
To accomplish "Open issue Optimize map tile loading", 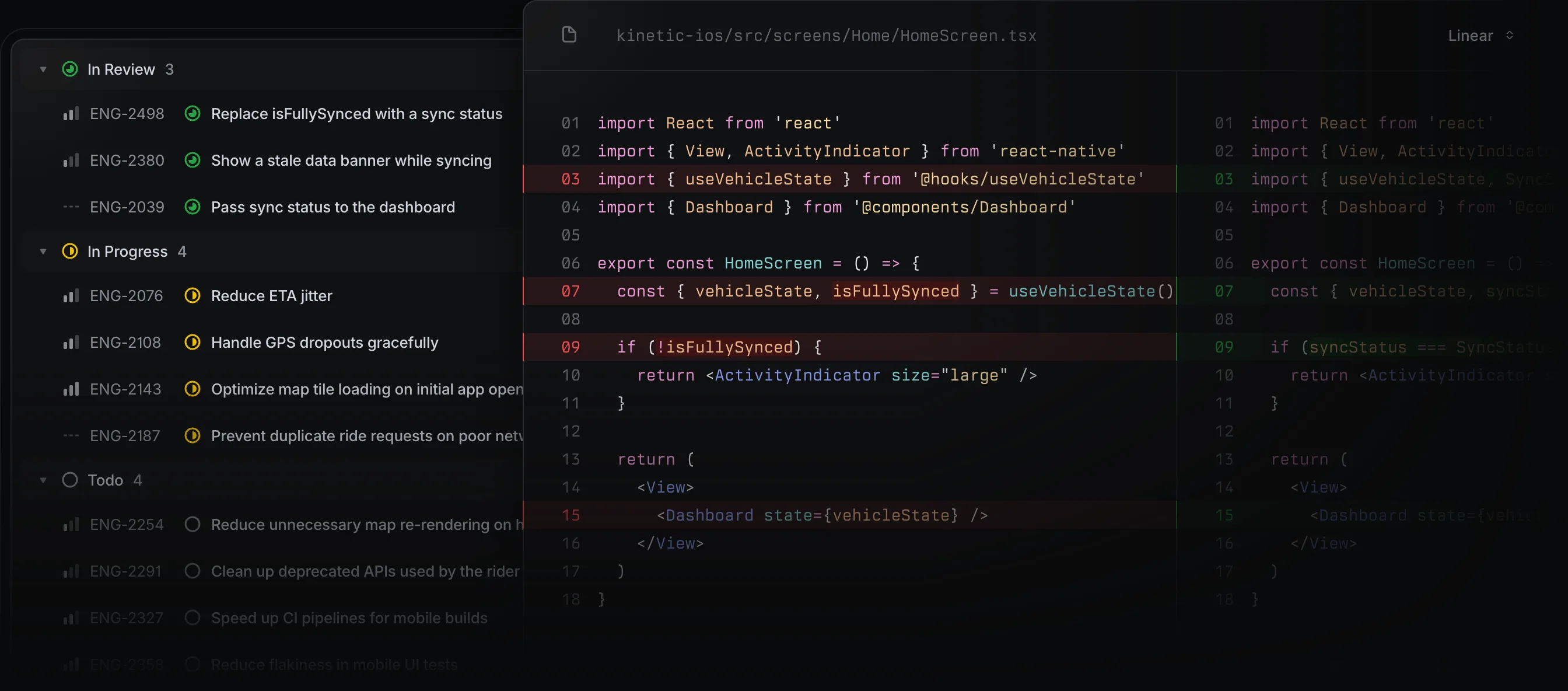I will pyautogui.click(x=366, y=389).
